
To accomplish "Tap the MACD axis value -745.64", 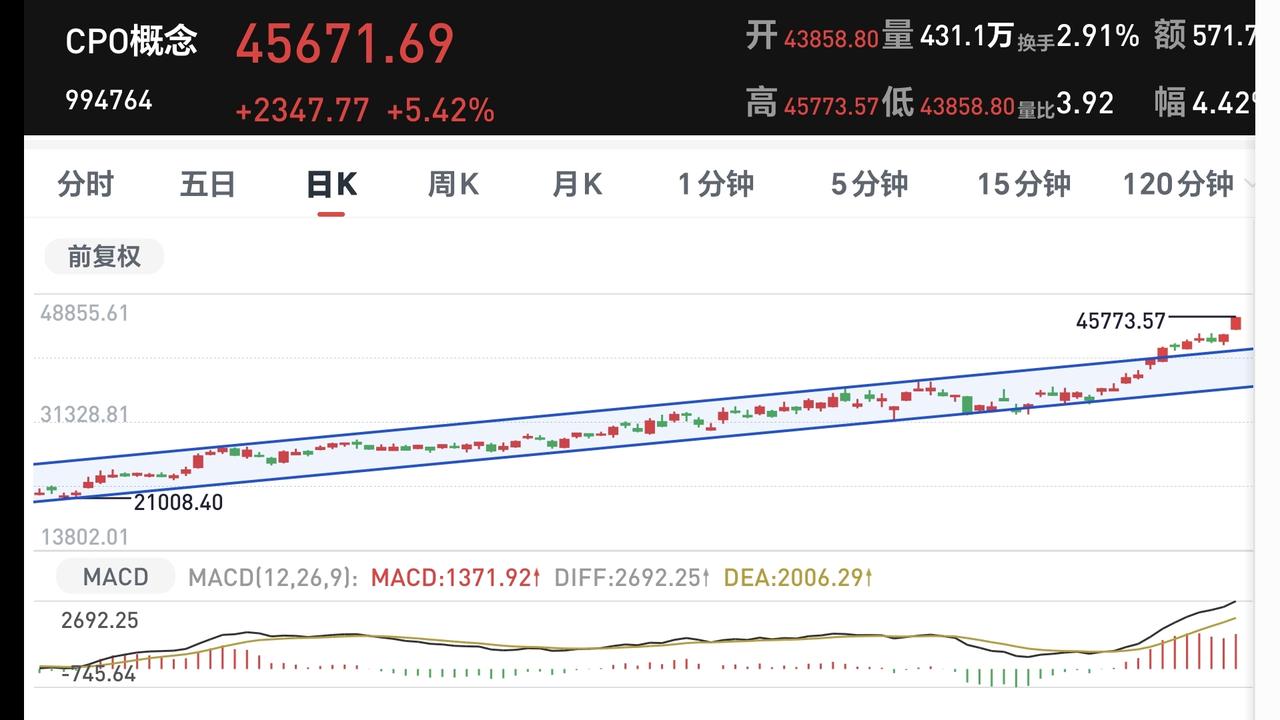I will (99, 673).
